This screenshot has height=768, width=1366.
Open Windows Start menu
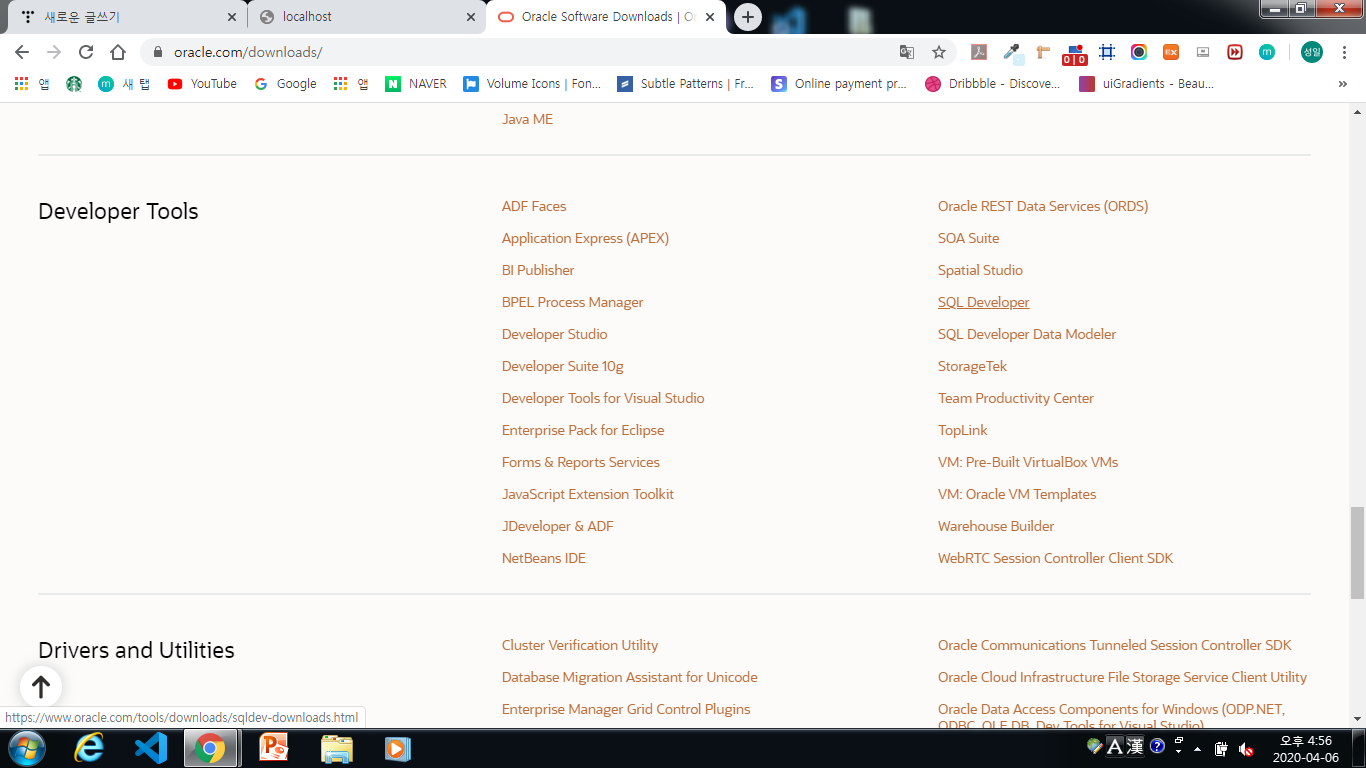pos(25,748)
